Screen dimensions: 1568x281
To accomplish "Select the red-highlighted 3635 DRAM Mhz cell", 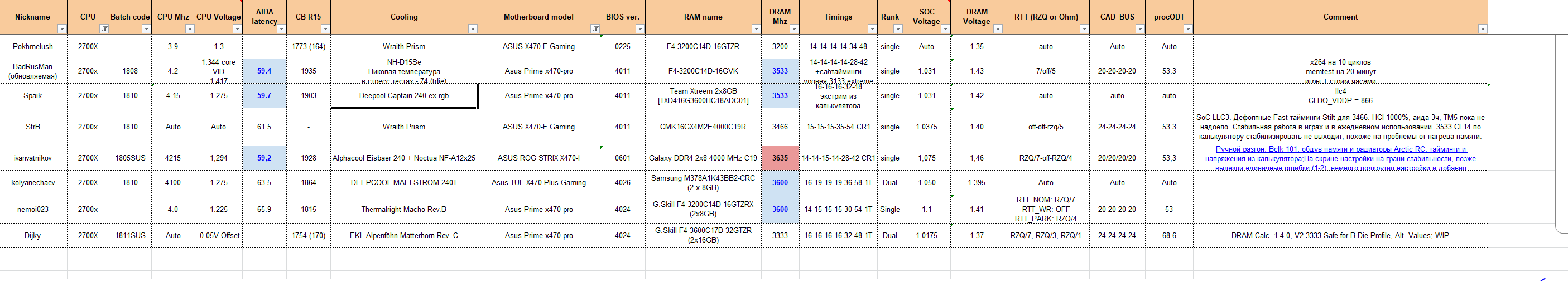I will 780,158.
